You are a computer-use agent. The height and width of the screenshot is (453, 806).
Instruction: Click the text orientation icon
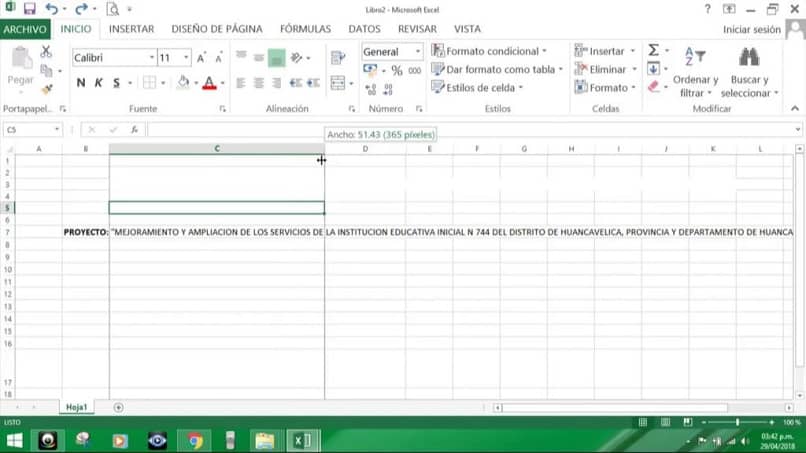pyautogui.click(x=297, y=58)
